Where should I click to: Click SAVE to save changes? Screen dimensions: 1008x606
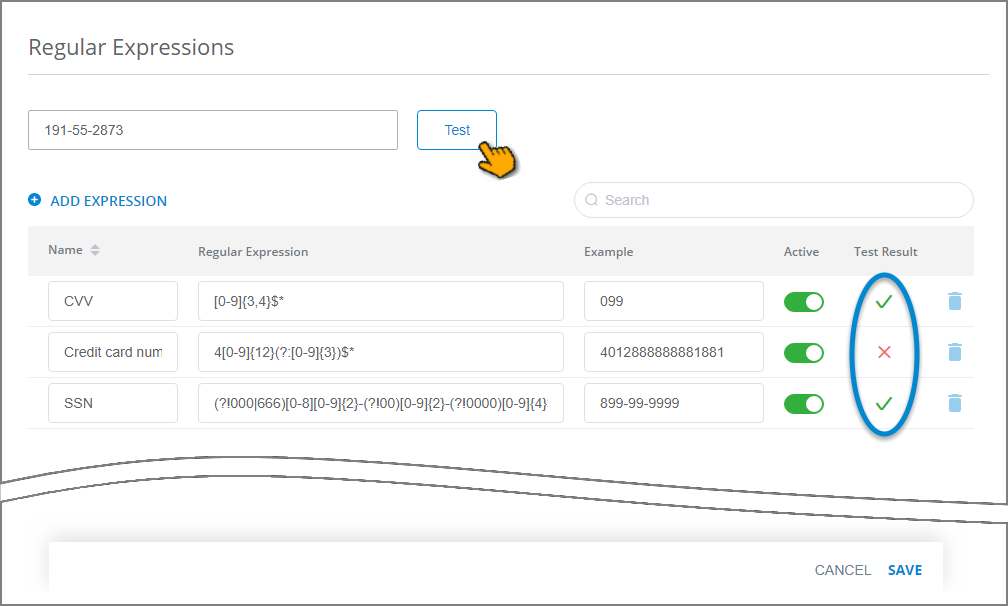pyautogui.click(x=904, y=569)
